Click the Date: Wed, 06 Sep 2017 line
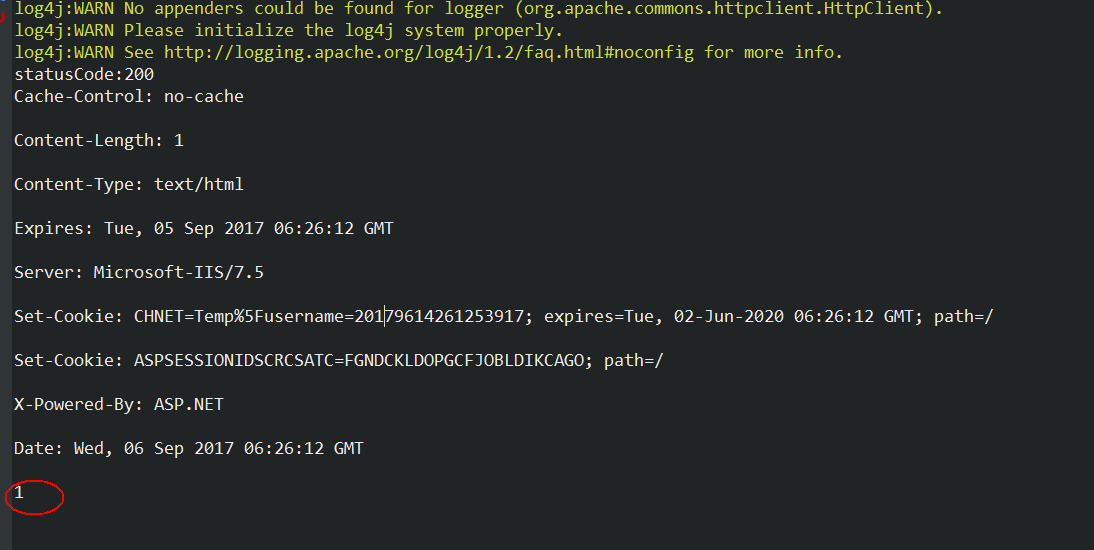 188,448
